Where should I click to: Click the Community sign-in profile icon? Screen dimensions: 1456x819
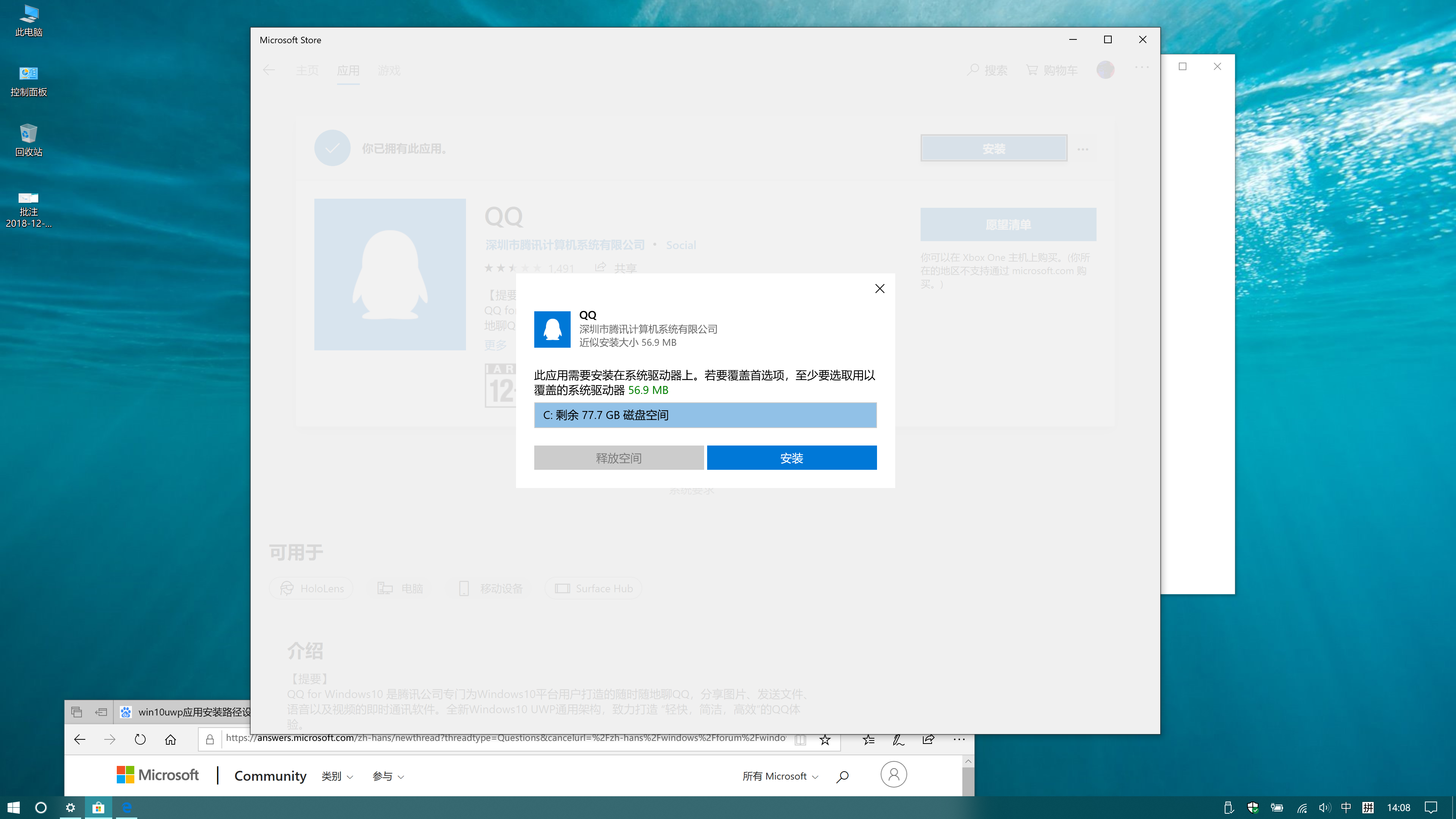tap(894, 774)
